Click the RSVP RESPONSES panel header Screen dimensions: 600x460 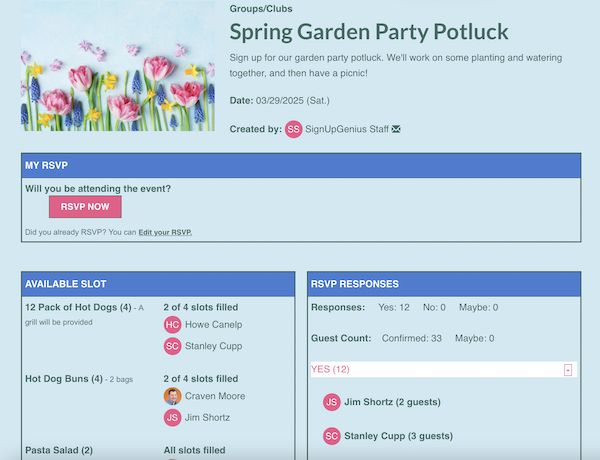pos(444,284)
